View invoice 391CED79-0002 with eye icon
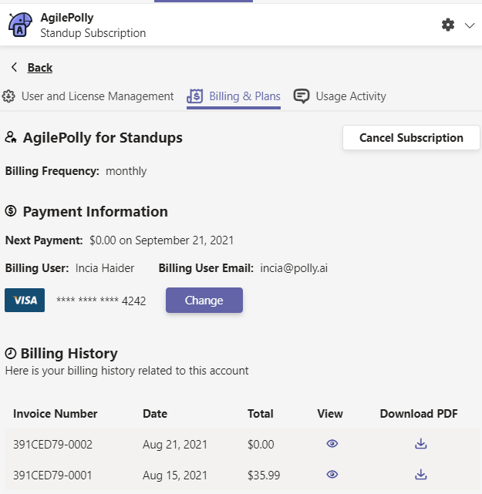This screenshot has width=482, height=494. click(x=332, y=444)
